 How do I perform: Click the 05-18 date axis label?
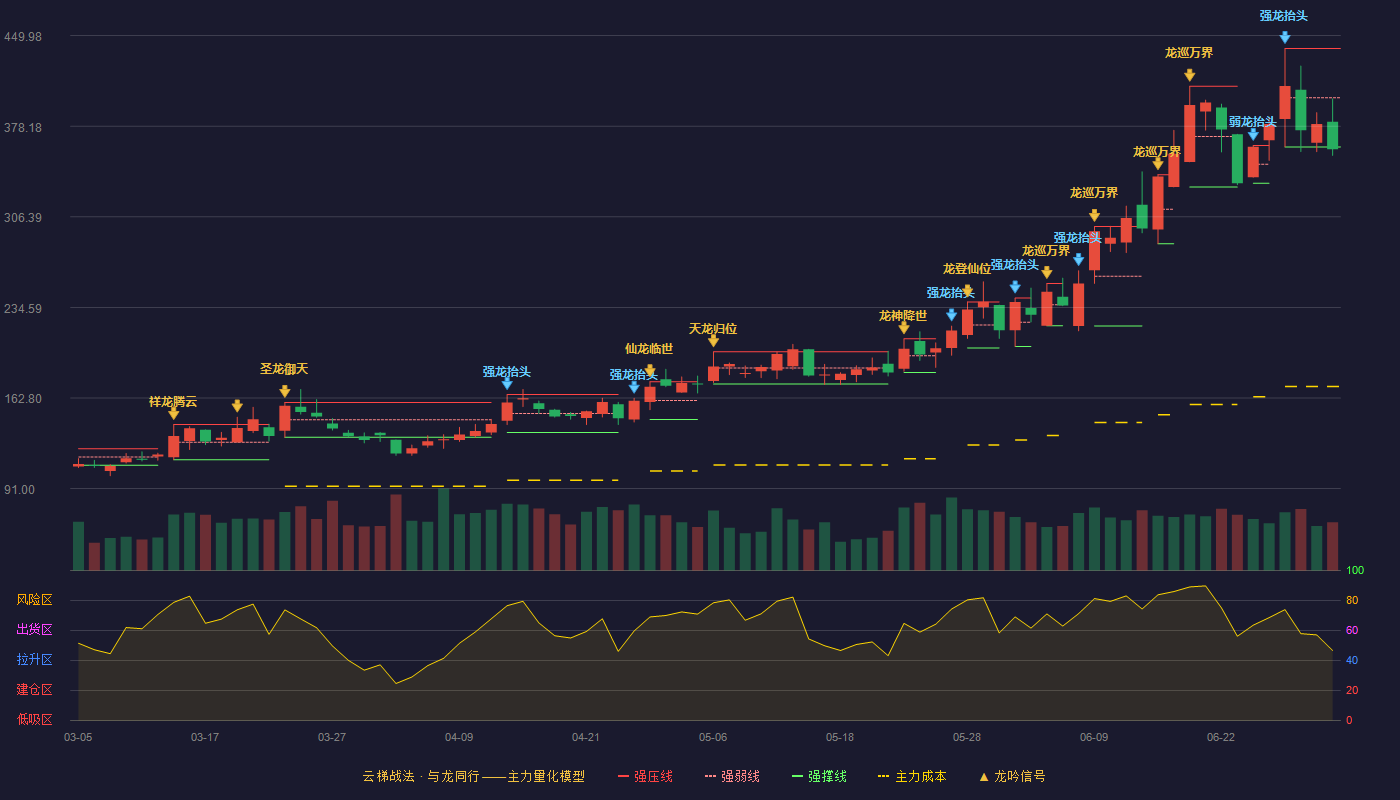click(x=840, y=737)
